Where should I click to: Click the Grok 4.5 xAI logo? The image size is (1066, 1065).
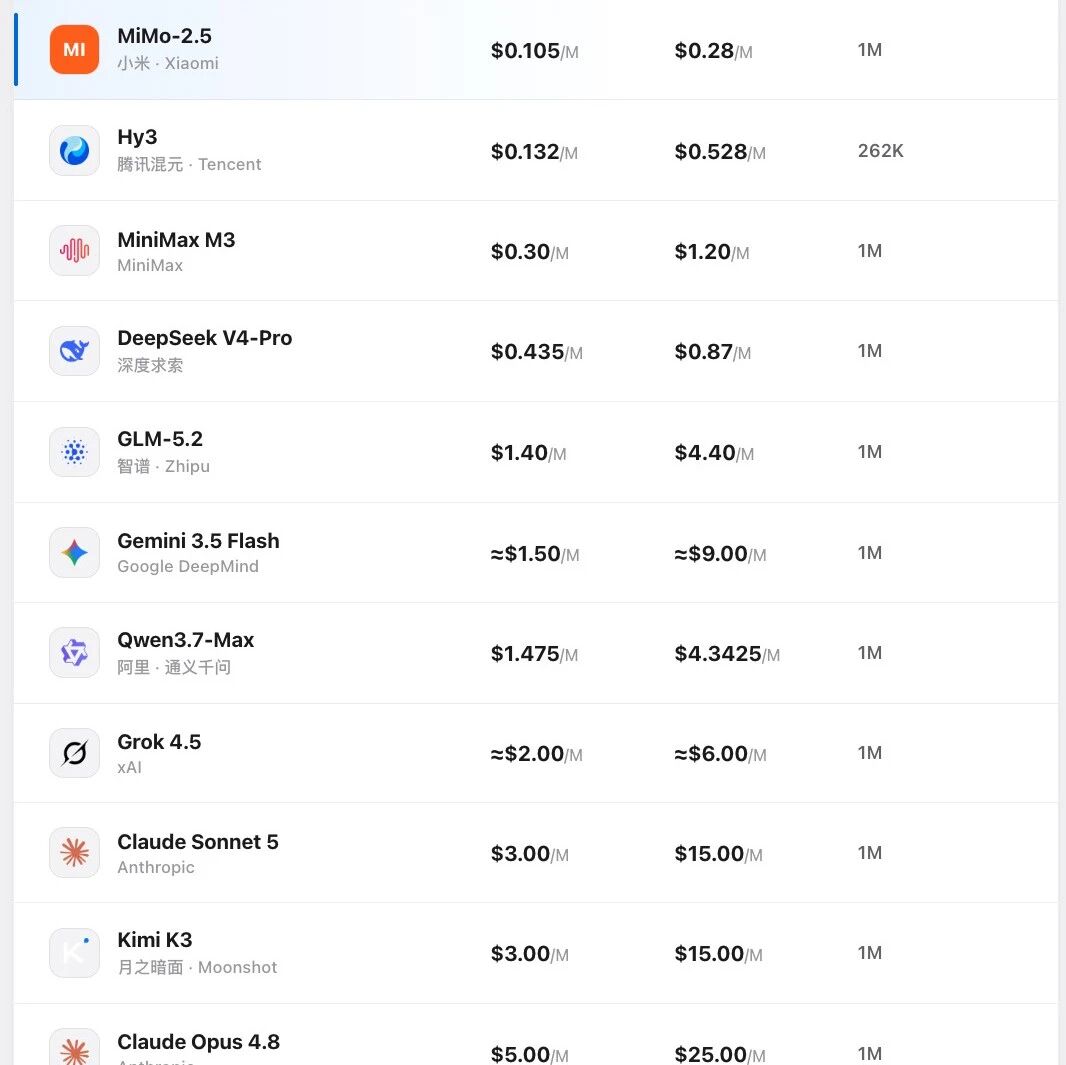(x=74, y=753)
